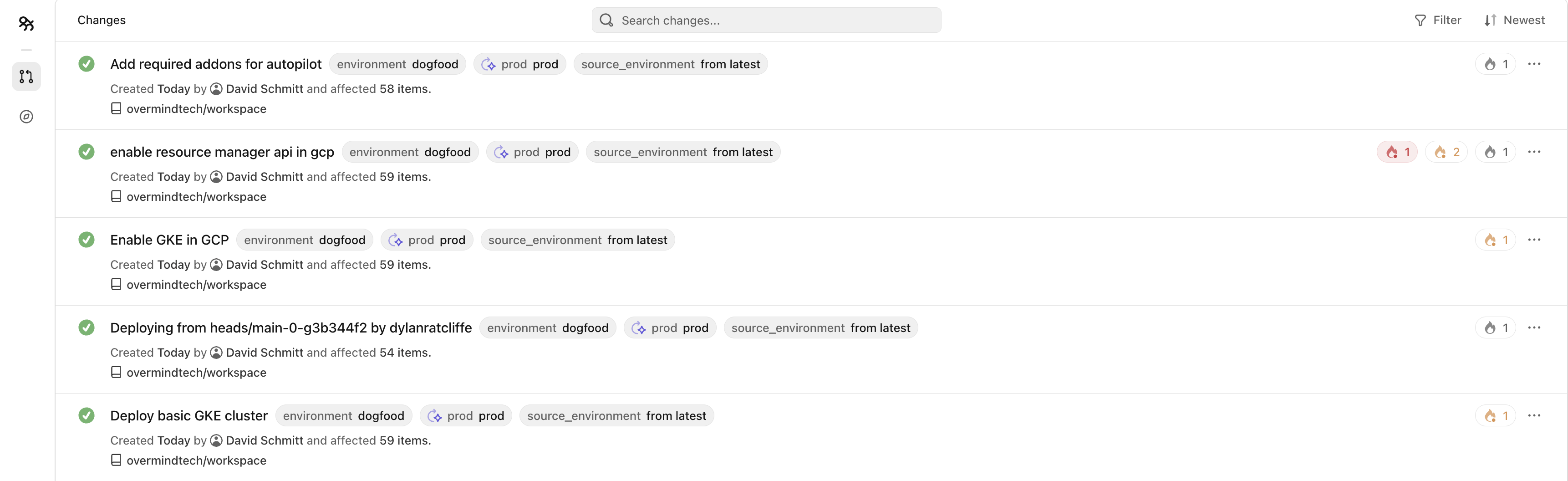Image resolution: width=1568 pixels, height=481 pixels.
Task: Click green status check on Enable GKE in GCP
Action: click(x=87, y=240)
